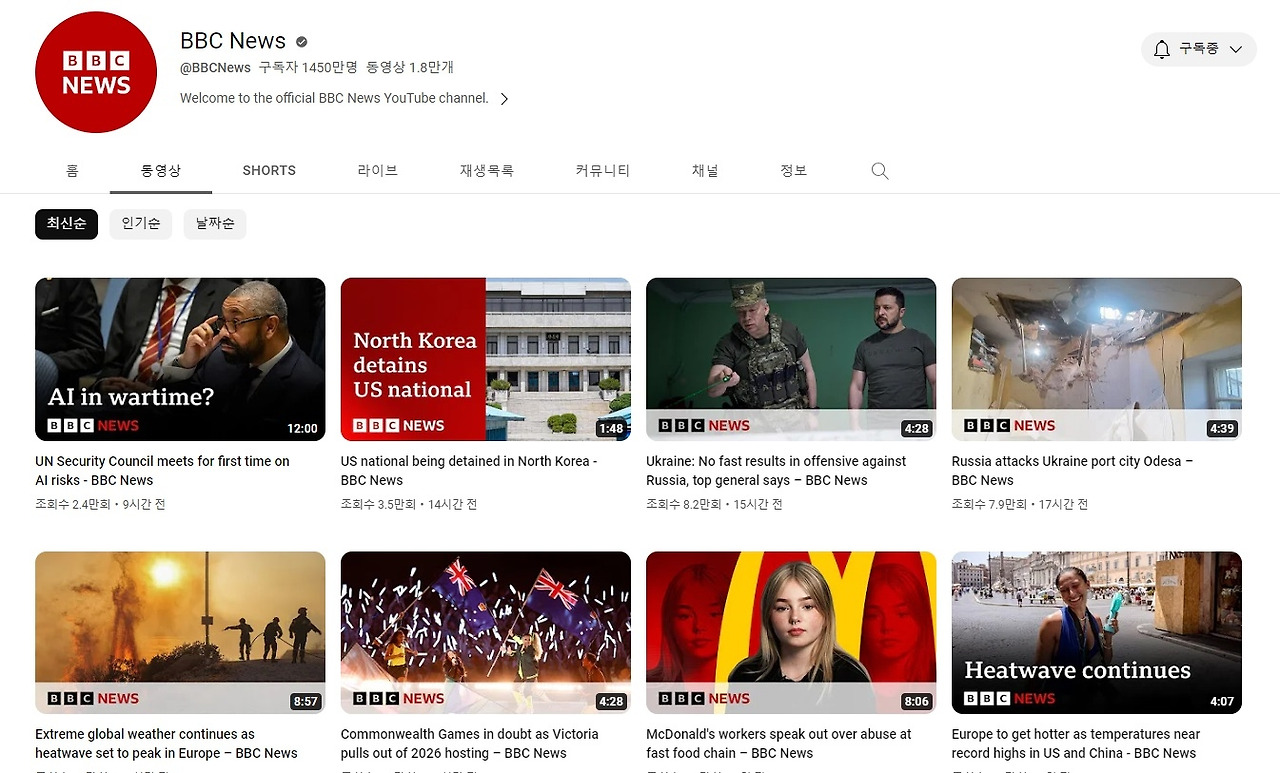The width and height of the screenshot is (1280, 773).
Task: Open the 재생목록 tab
Action: coord(487,171)
